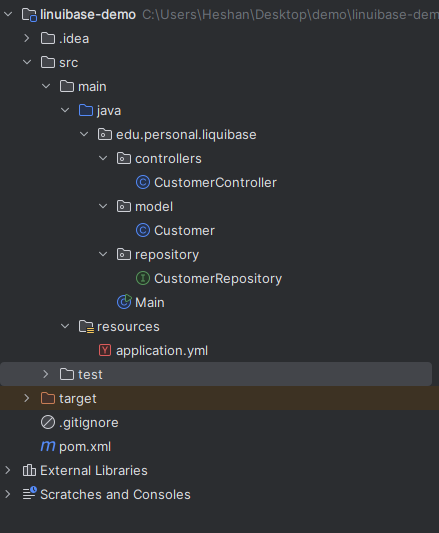
Task: Collapse the controllers package
Action: click(x=103, y=158)
